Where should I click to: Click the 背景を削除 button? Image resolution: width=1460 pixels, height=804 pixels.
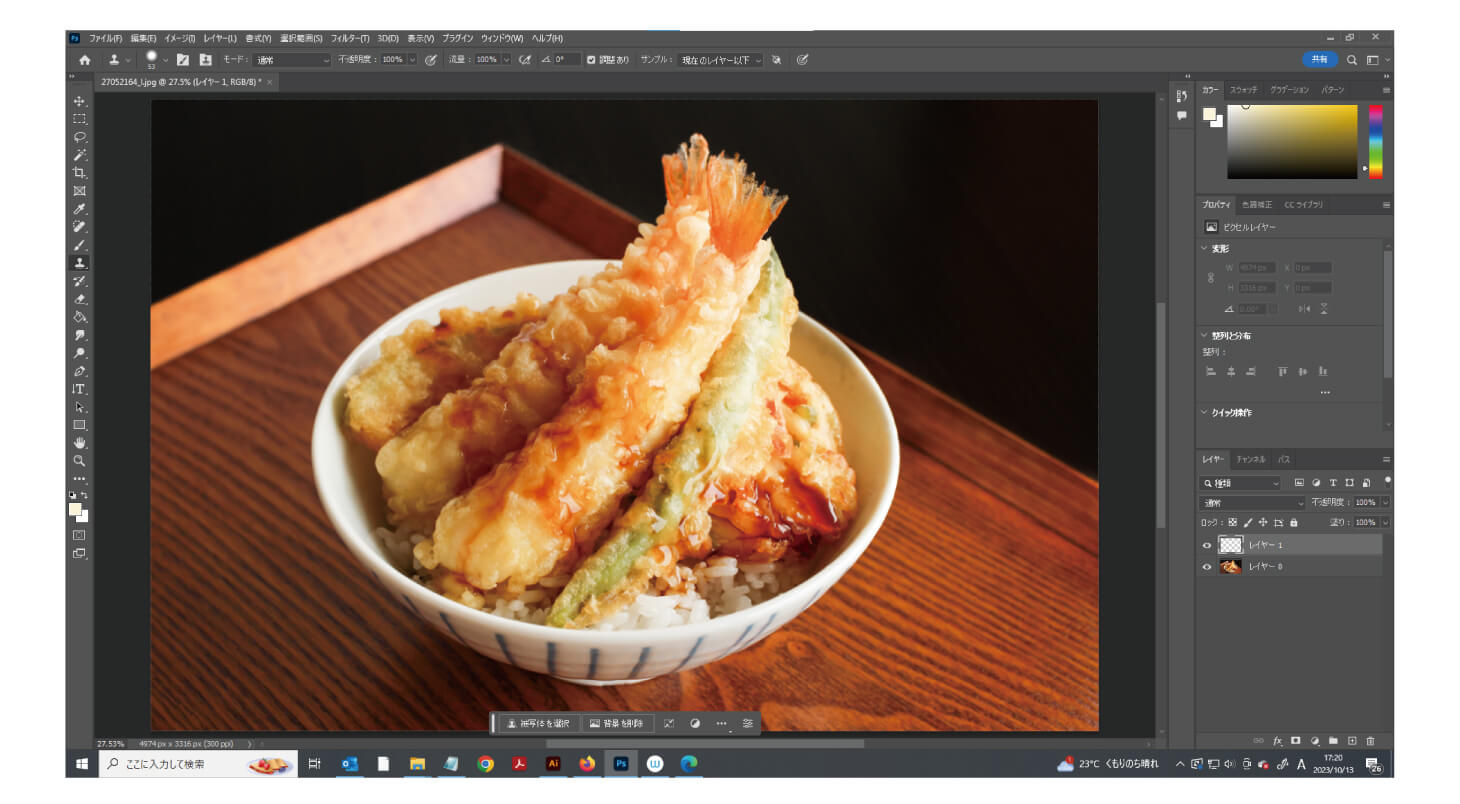pyautogui.click(x=617, y=723)
